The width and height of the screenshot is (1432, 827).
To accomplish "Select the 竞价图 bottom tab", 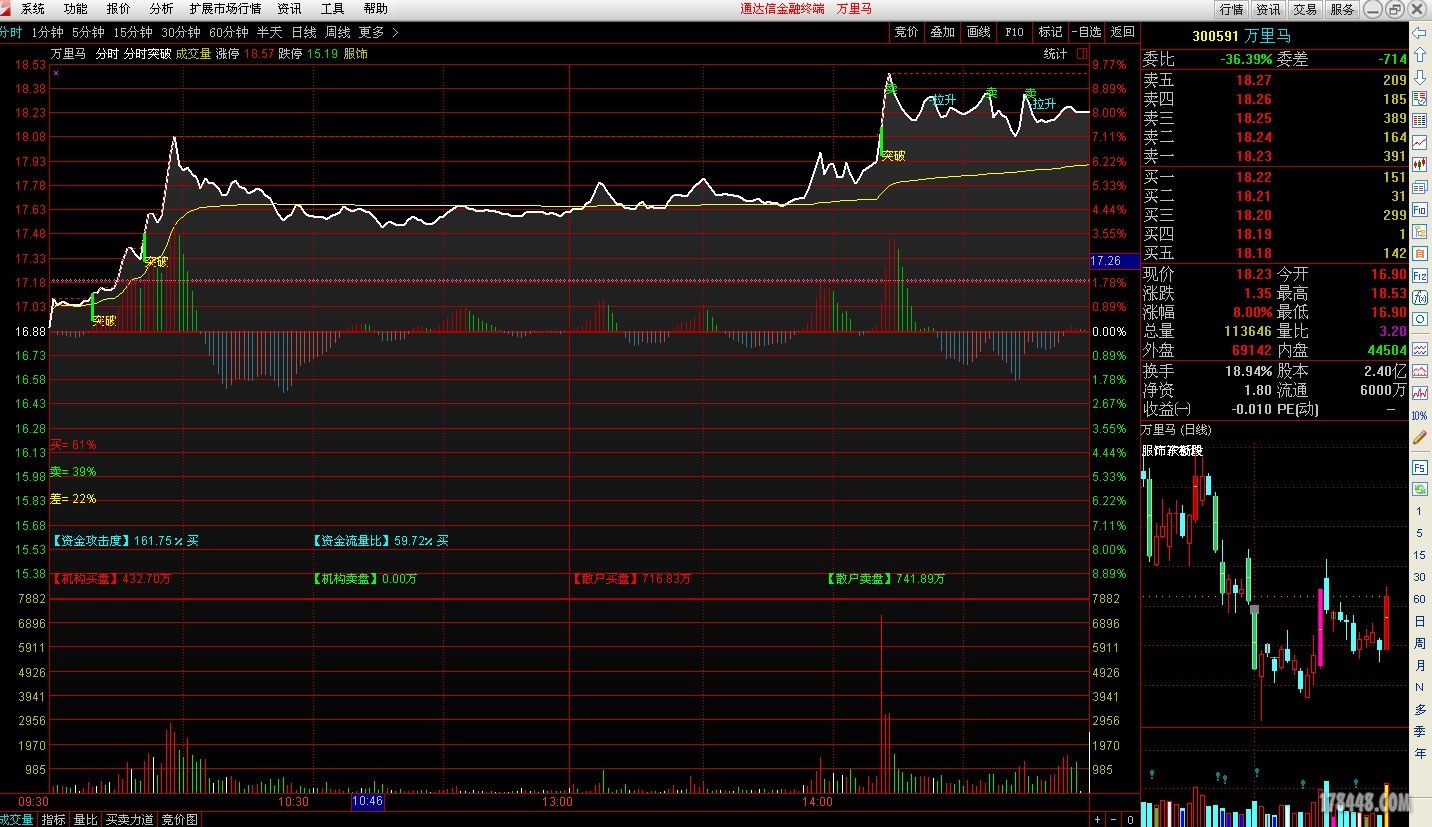I will (180, 820).
